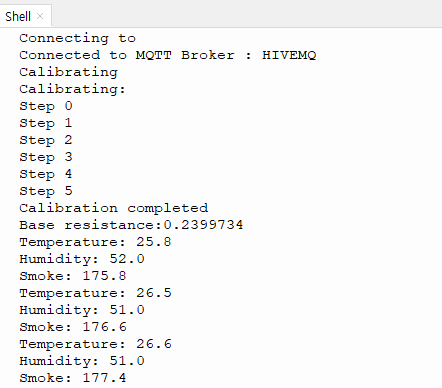Click the 'Connecting to' output line
This screenshot has width=442, height=388.
click(x=77, y=38)
